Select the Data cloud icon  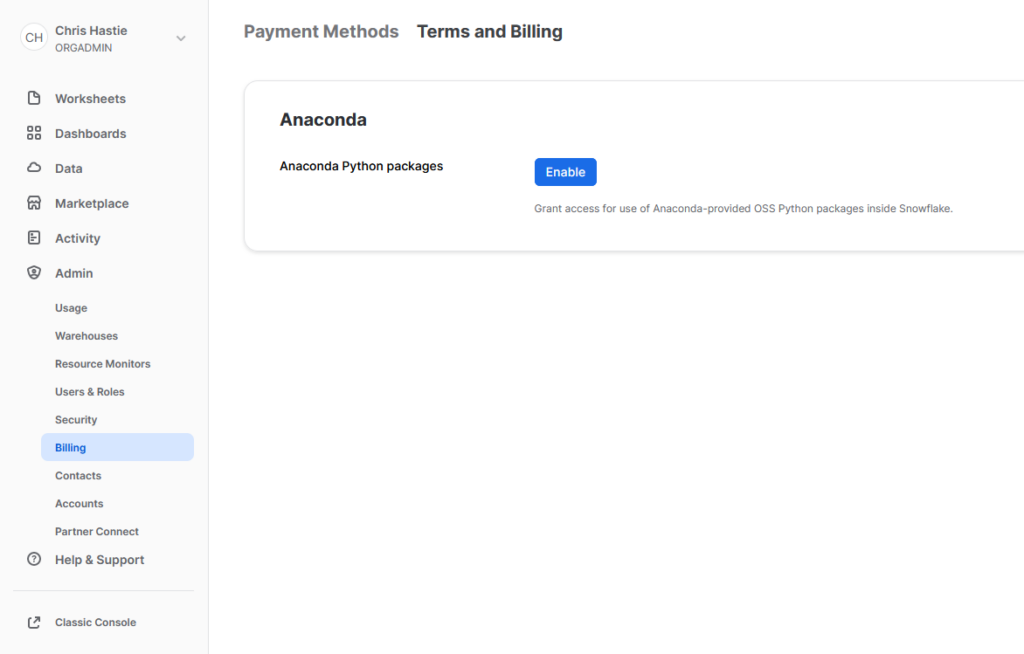[x=34, y=168]
